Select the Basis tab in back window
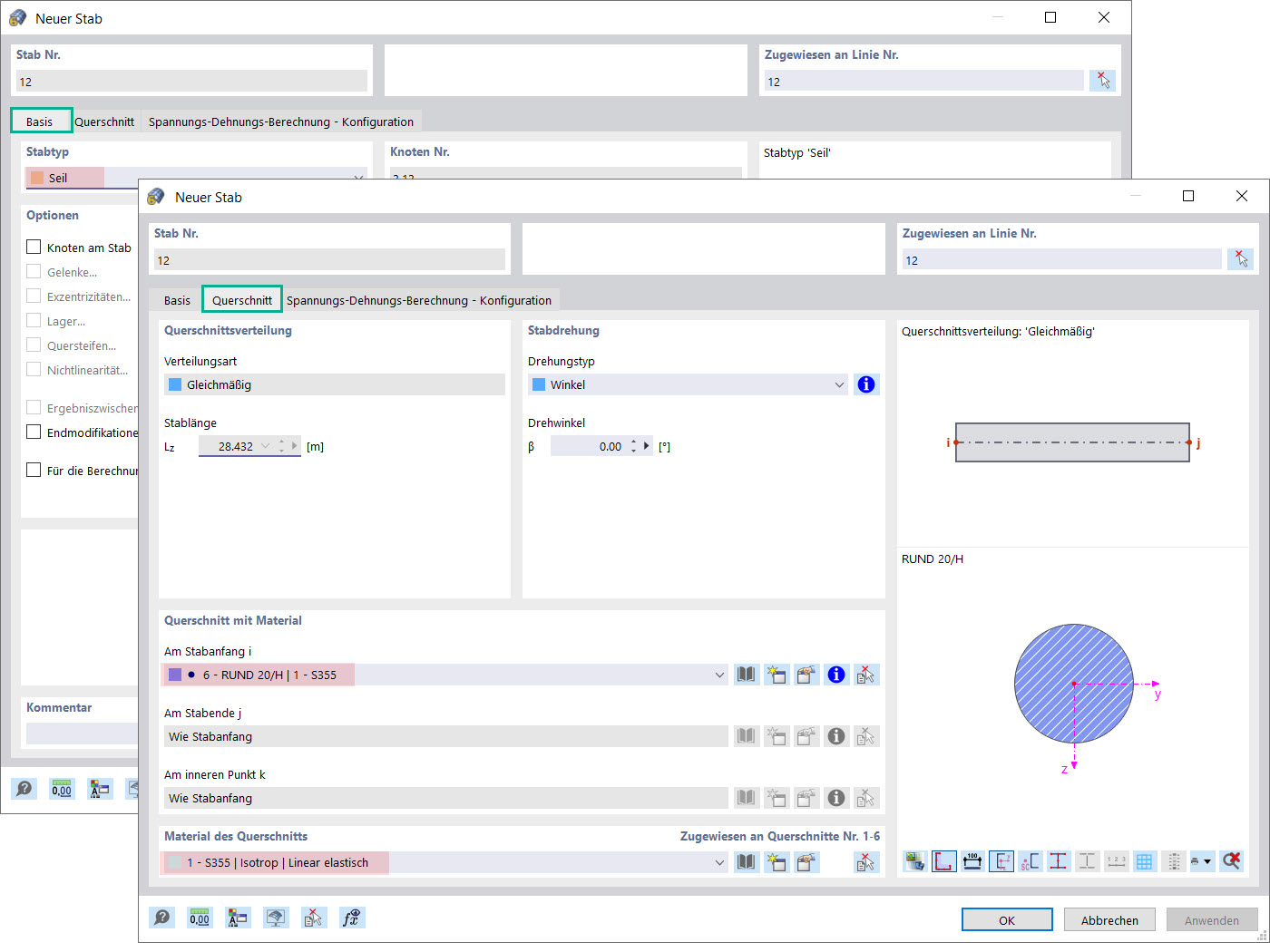Image resolution: width=1270 pixels, height=952 pixels. pyautogui.click(x=40, y=121)
